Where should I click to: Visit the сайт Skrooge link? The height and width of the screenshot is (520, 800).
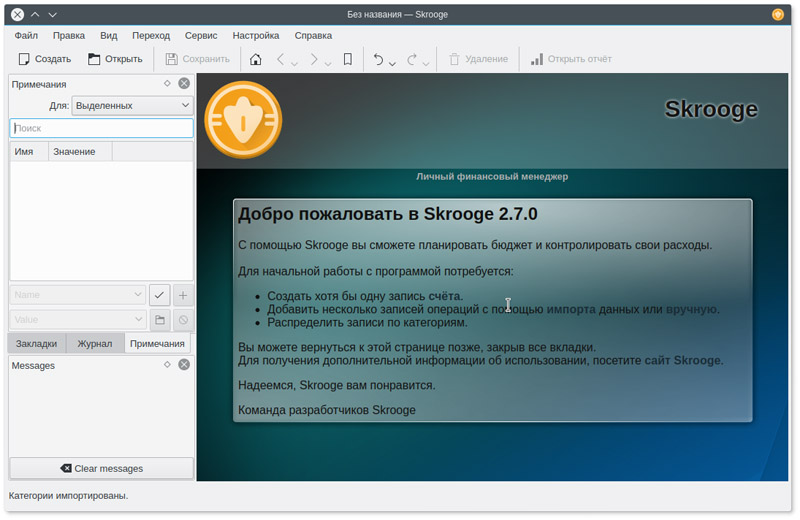click(683, 360)
